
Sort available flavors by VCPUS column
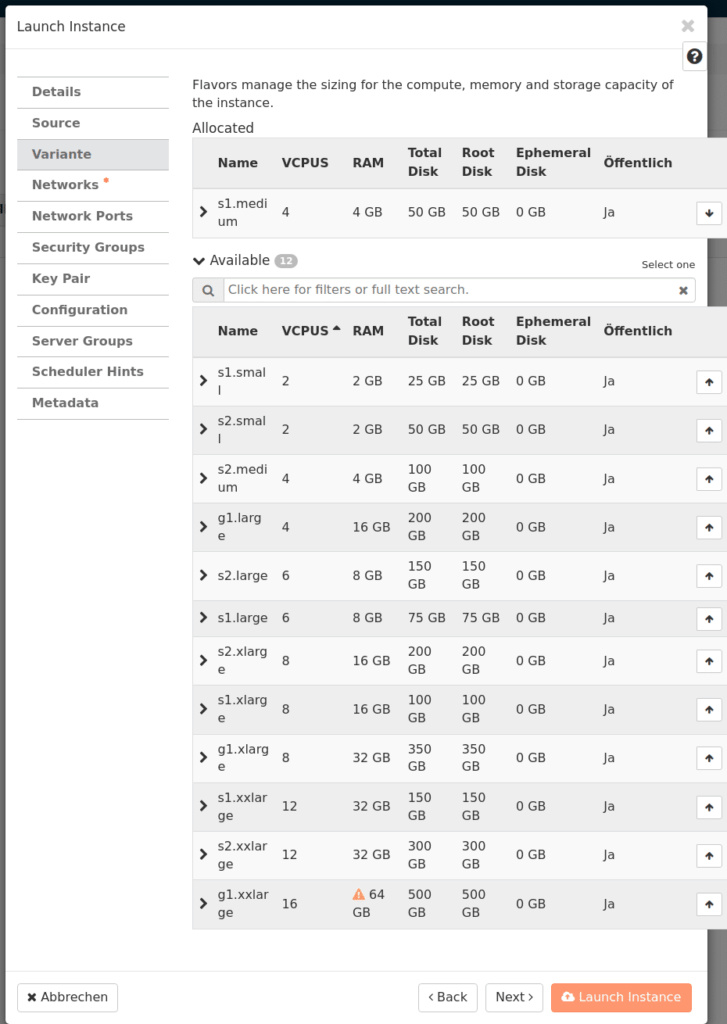(305, 331)
